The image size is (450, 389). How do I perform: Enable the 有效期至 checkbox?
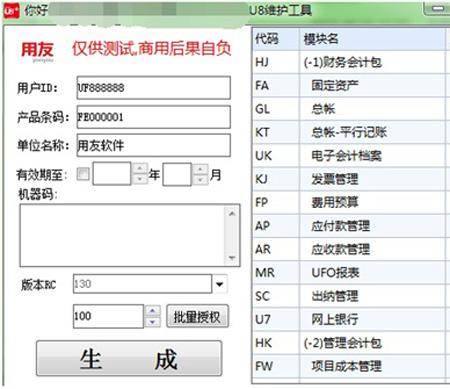pos(83,173)
